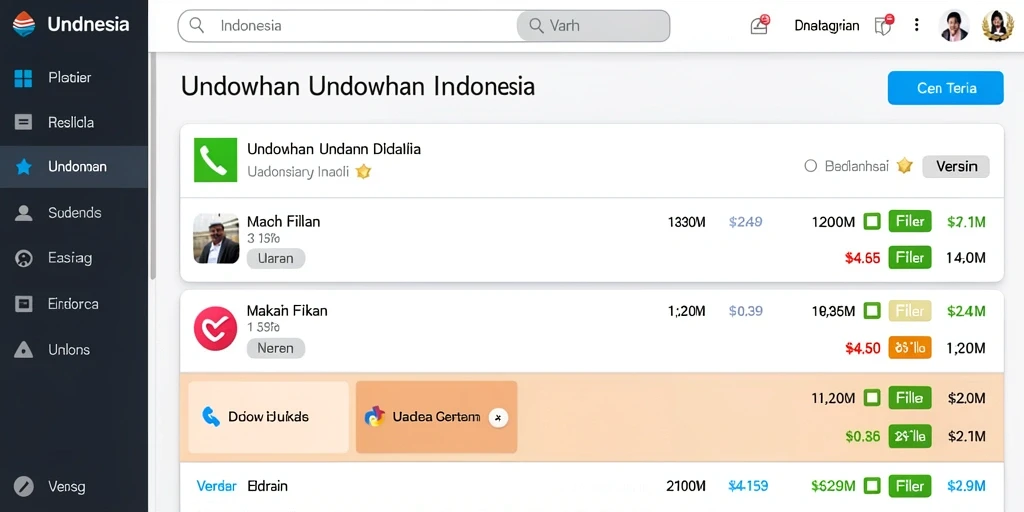Open the Mach Fillan profile photo
The width and height of the screenshot is (1024, 512).
tap(216, 238)
